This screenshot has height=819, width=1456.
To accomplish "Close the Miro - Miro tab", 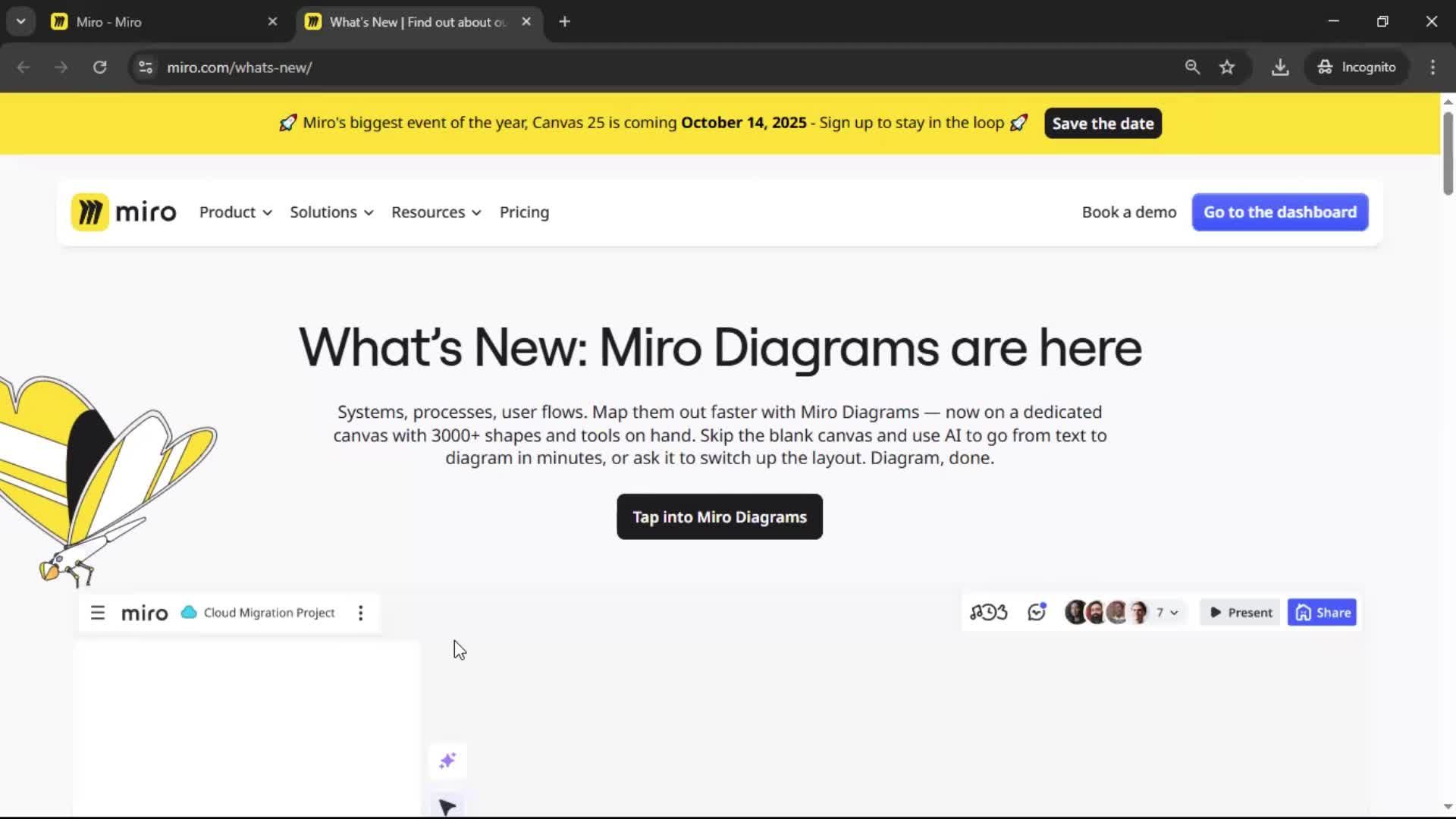I will pyautogui.click(x=272, y=22).
